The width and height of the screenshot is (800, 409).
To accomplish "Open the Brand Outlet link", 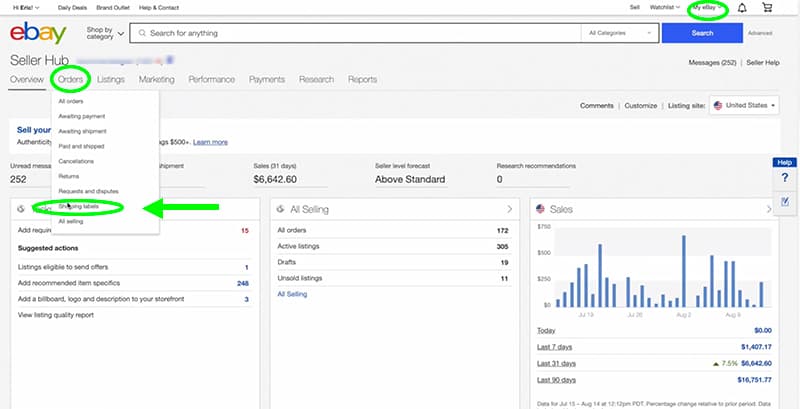I will [x=113, y=8].
